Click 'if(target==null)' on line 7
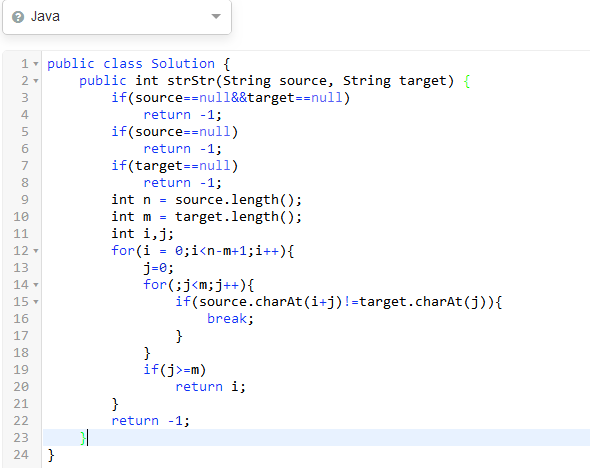 coord(175,166)
